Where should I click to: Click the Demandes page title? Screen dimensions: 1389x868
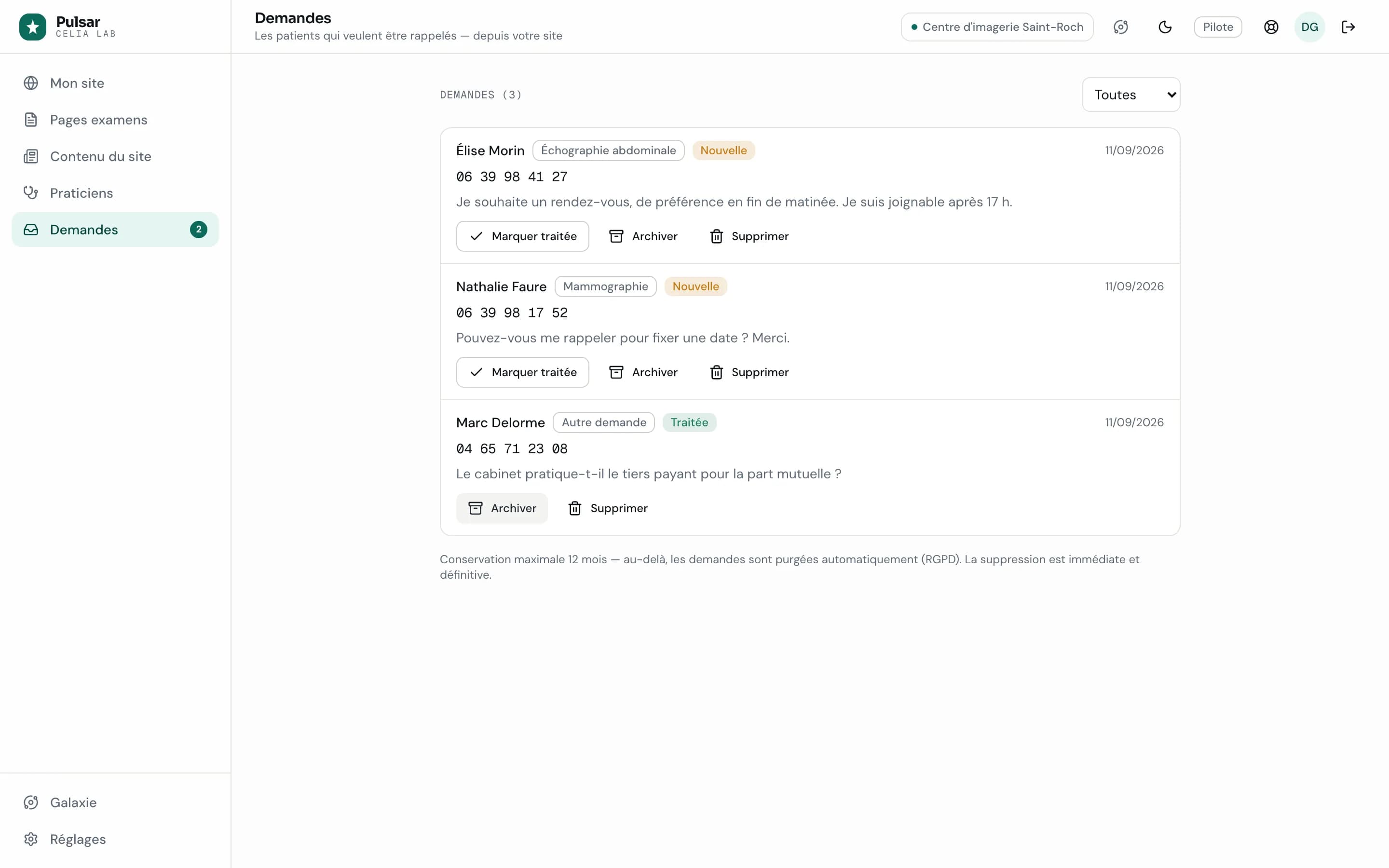coord(293,18)
